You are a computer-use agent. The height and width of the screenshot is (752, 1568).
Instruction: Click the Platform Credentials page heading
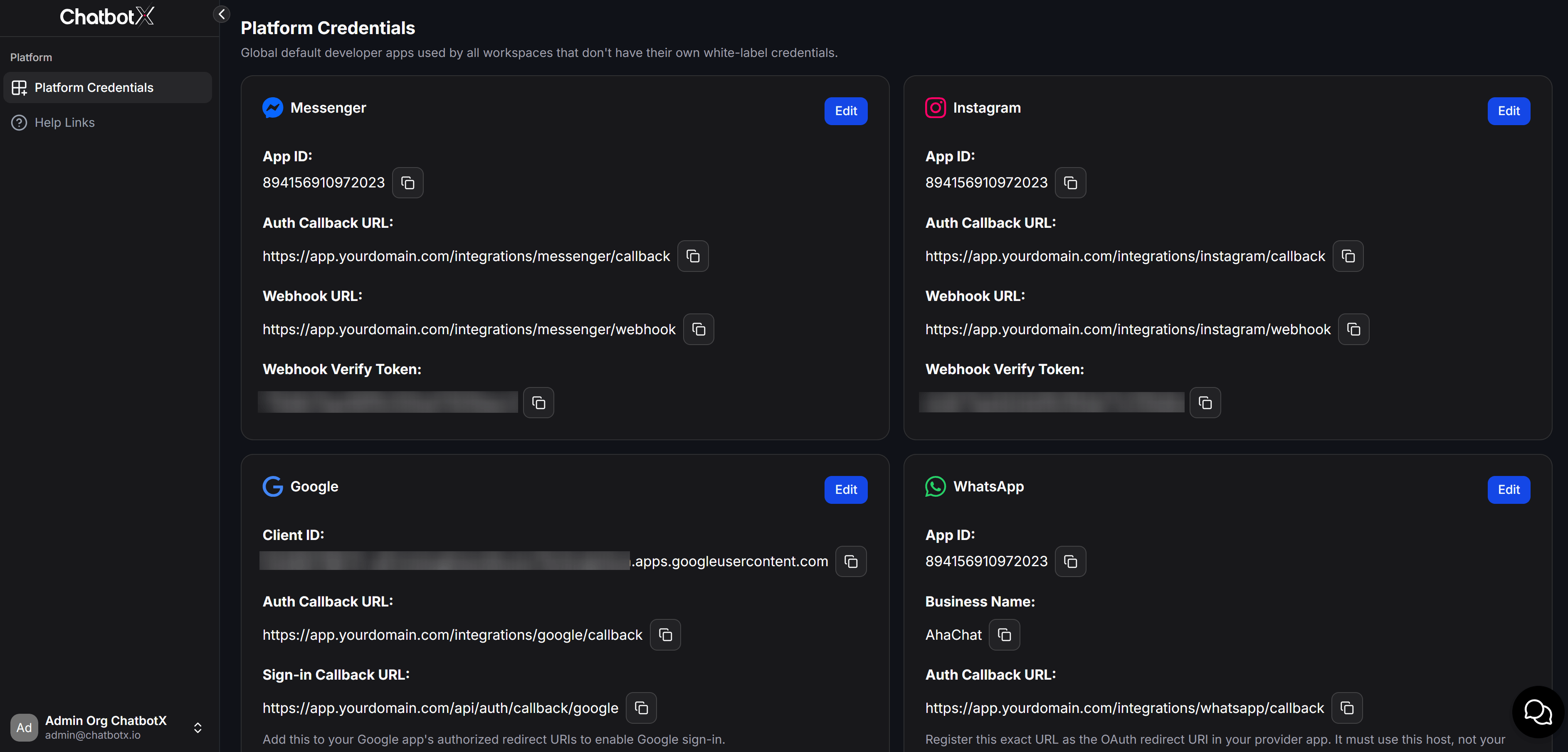(328, 28)
